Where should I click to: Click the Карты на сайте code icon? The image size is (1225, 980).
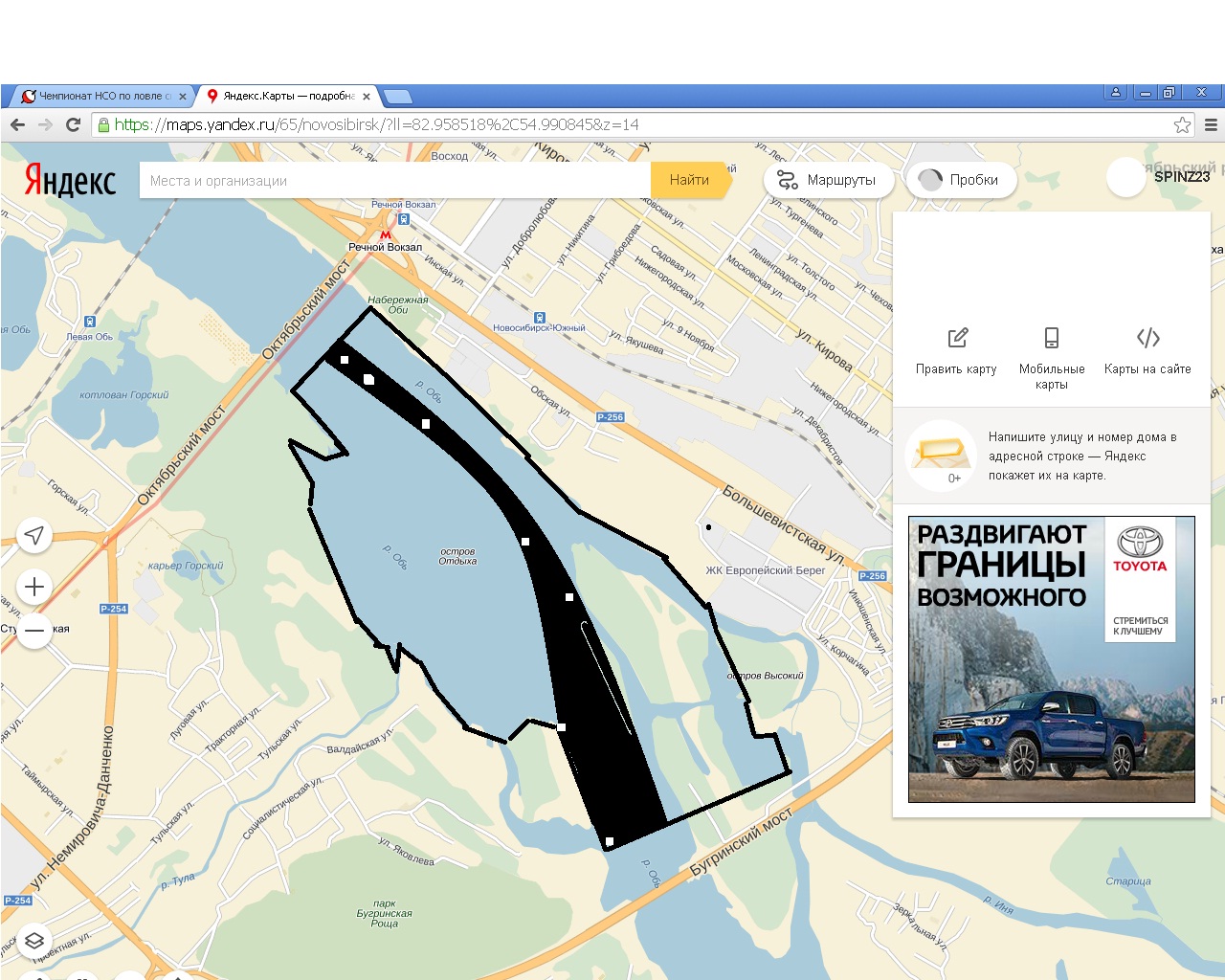(x=1147, y=338)
